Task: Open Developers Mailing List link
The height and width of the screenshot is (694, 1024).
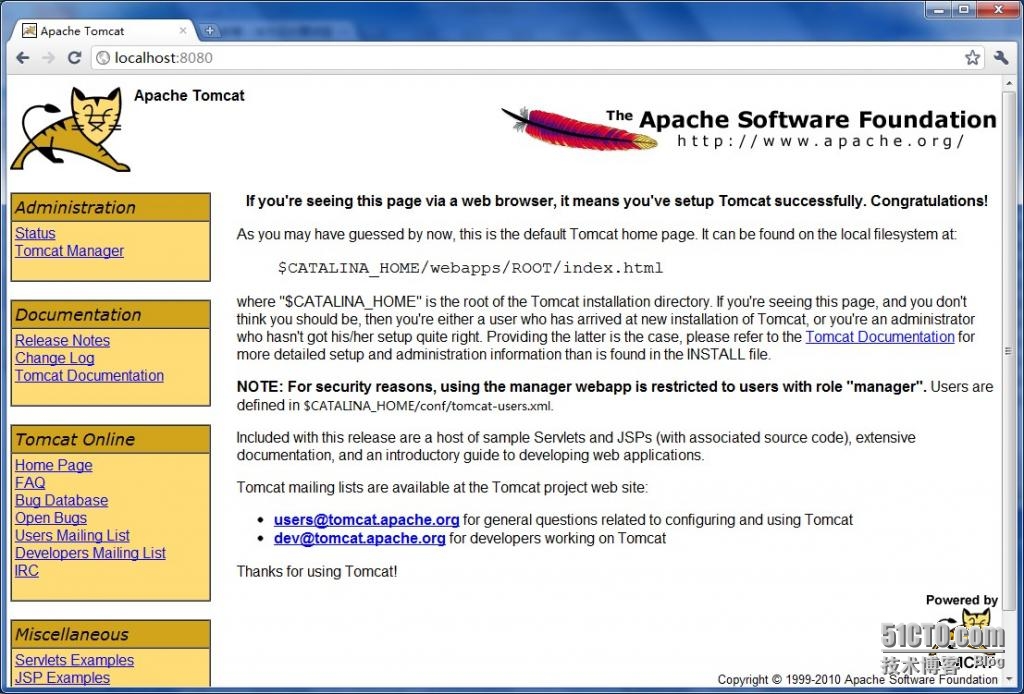Action: tap(90, 553)
